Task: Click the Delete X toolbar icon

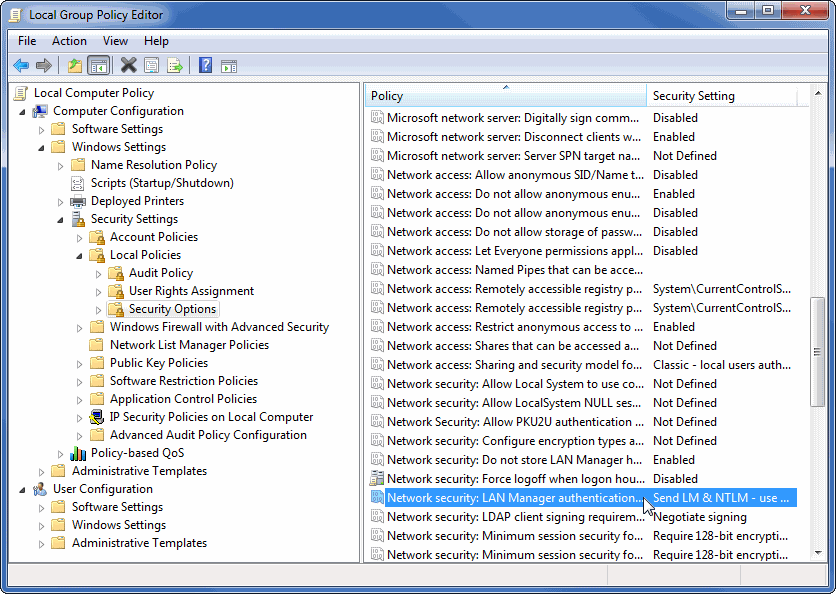Action: point(128,66)
